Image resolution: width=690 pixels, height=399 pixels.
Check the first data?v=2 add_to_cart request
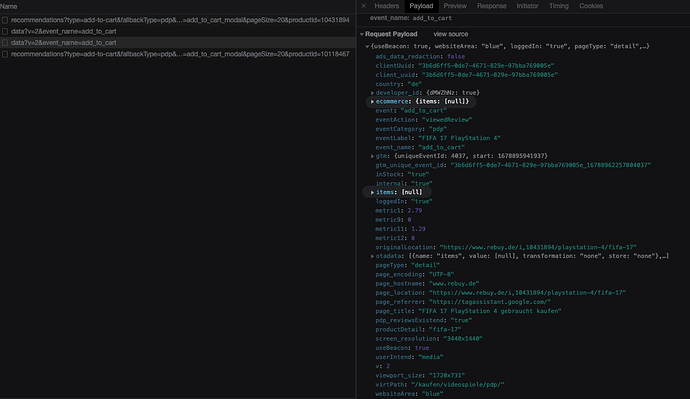5,32
